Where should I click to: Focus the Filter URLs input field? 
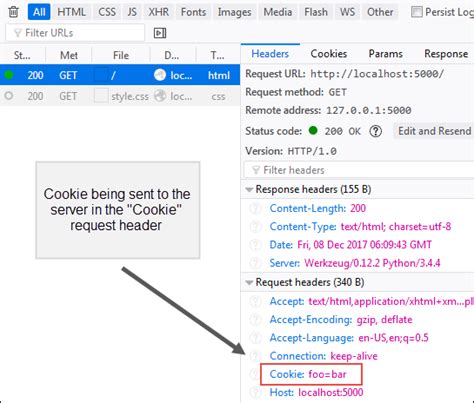click(75, 33)
